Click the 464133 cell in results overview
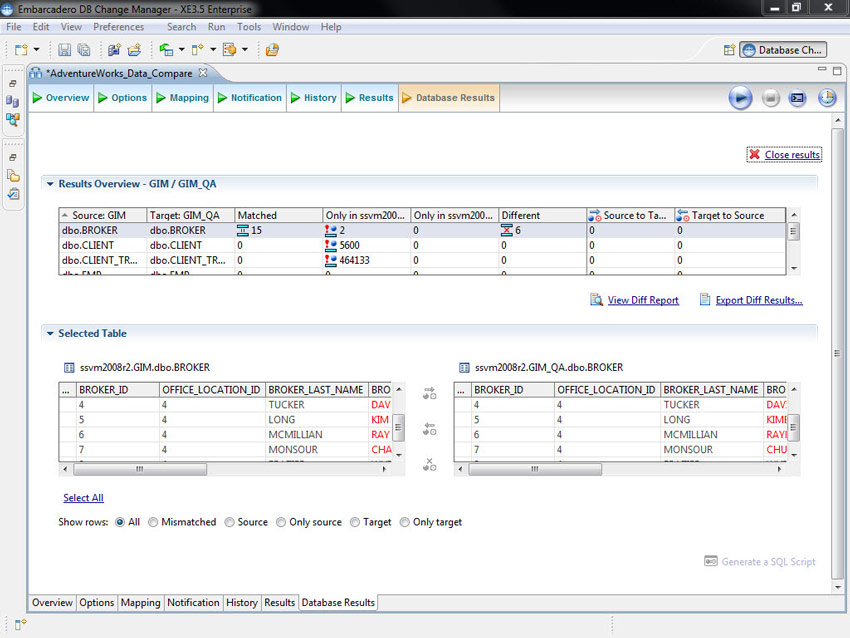The image size is (850, 638). coord(366,260)
